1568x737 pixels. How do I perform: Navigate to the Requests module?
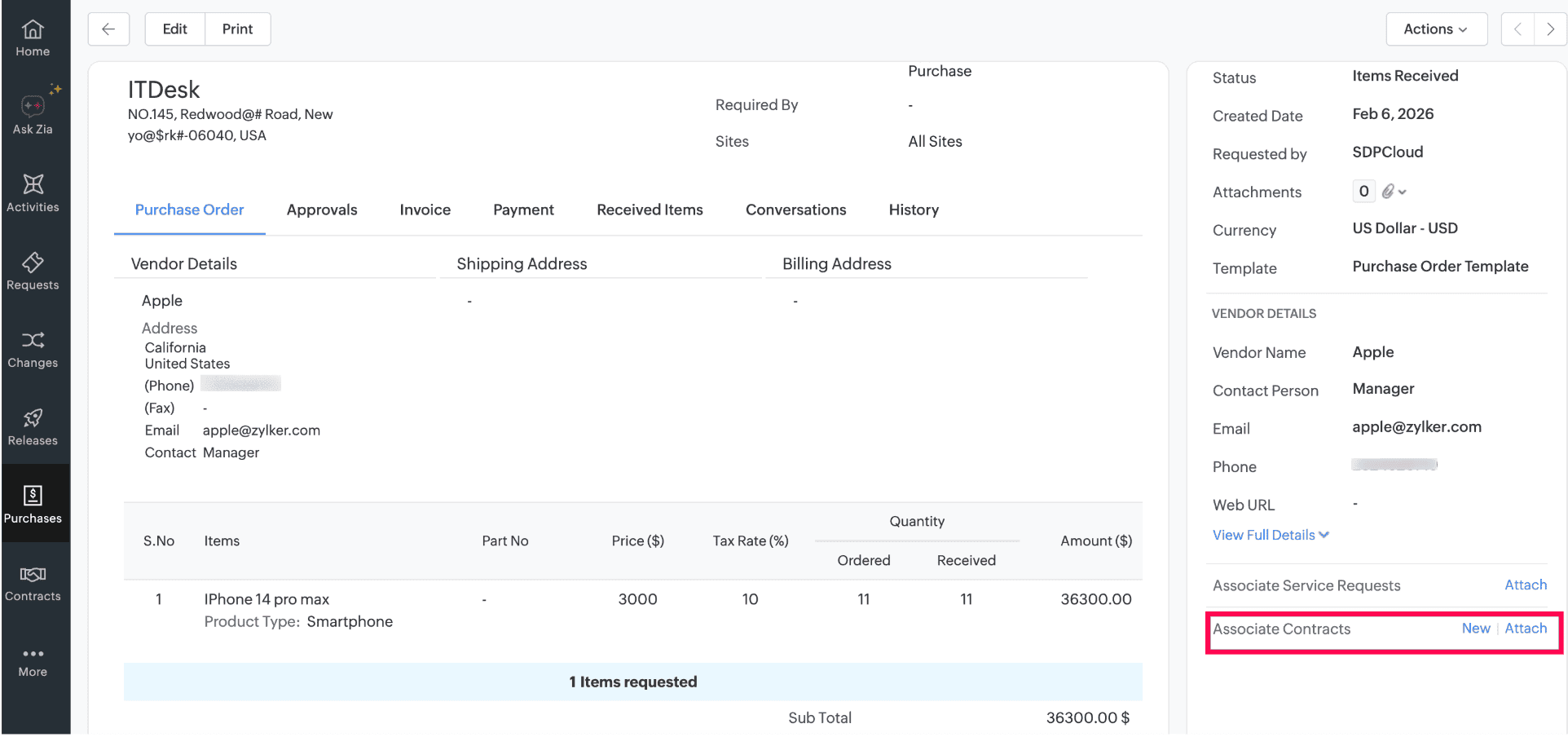click(33, 271)
